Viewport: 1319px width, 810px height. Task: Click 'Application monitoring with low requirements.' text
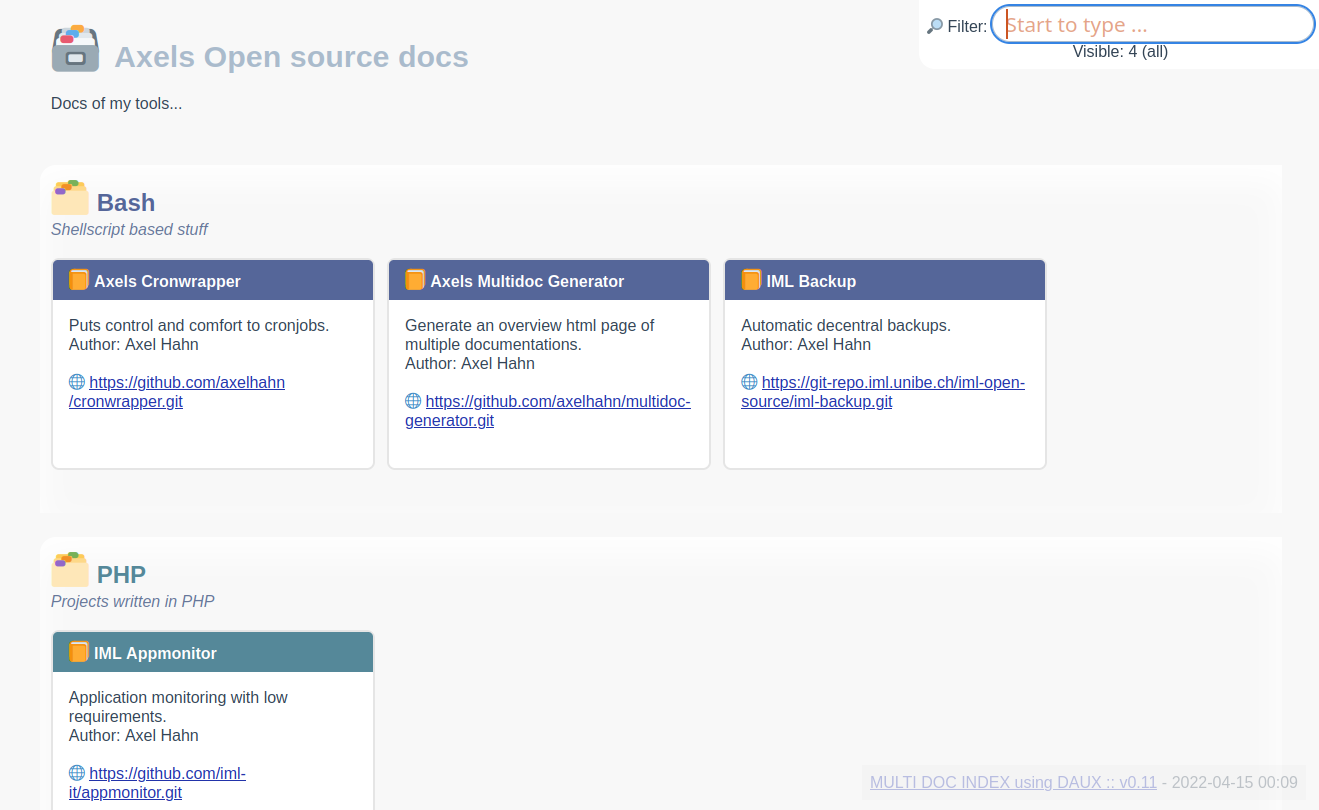click(x=178, y=707)
